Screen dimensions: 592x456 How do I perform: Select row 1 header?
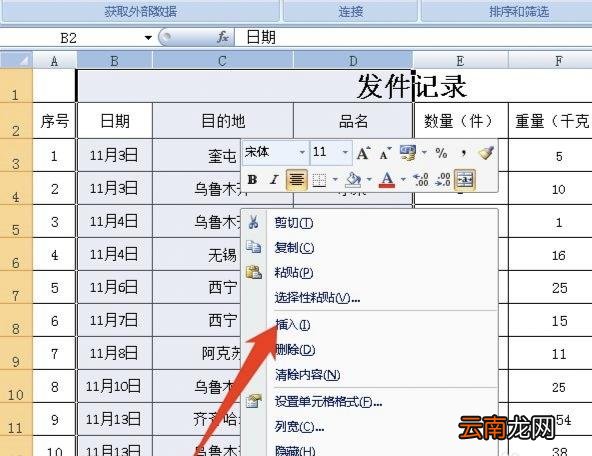16,86
